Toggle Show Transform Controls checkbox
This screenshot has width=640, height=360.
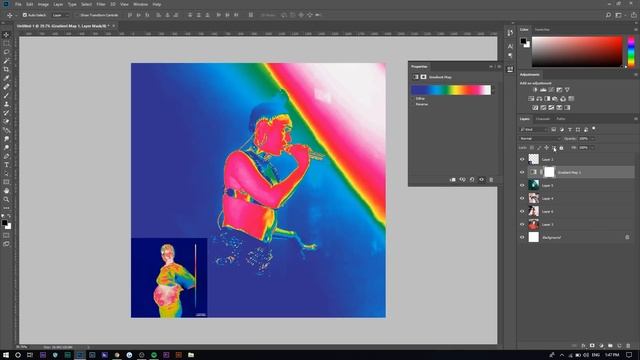click(76, 15)
